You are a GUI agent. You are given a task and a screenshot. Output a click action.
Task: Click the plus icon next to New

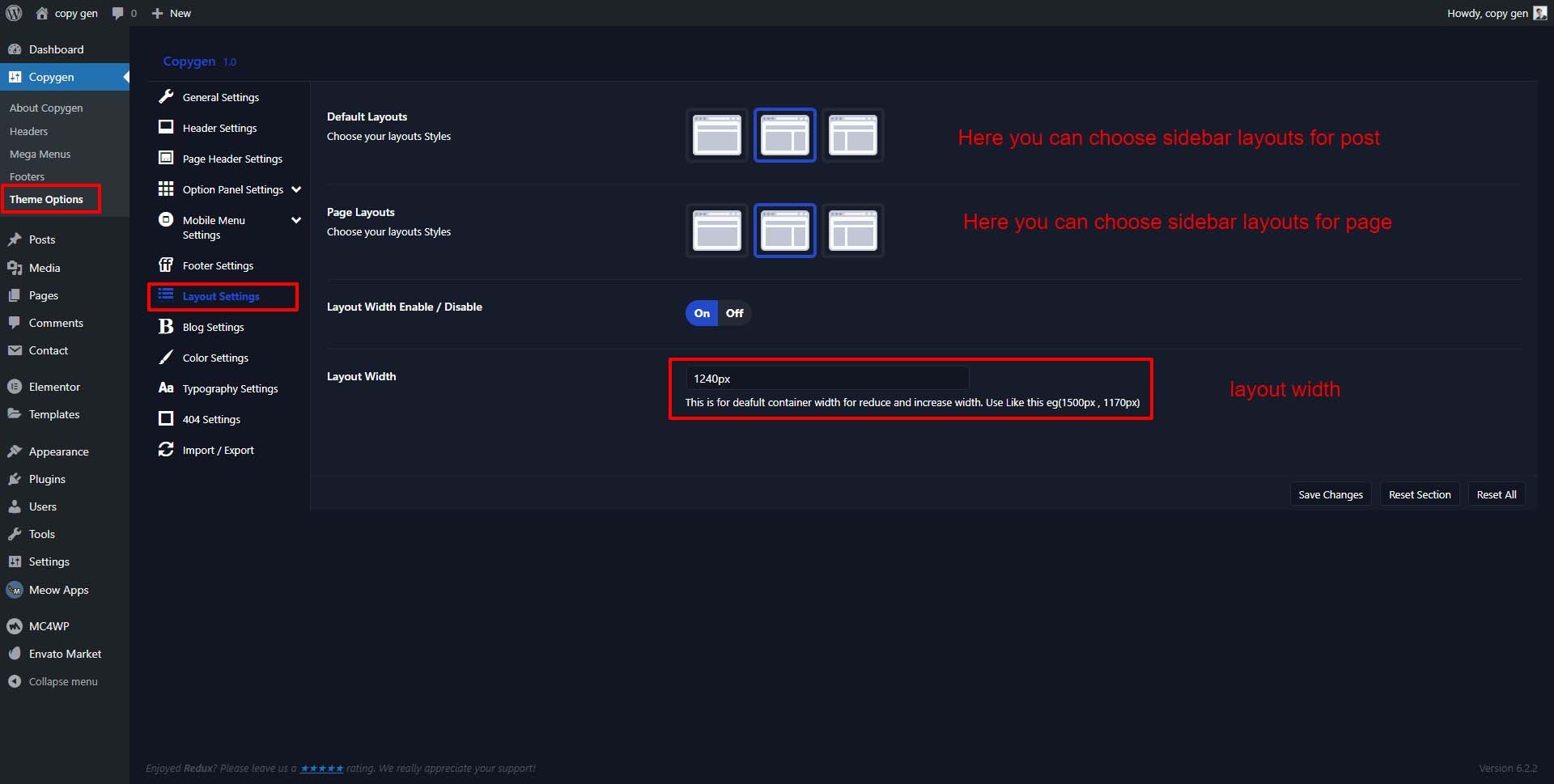click(157, 13)
